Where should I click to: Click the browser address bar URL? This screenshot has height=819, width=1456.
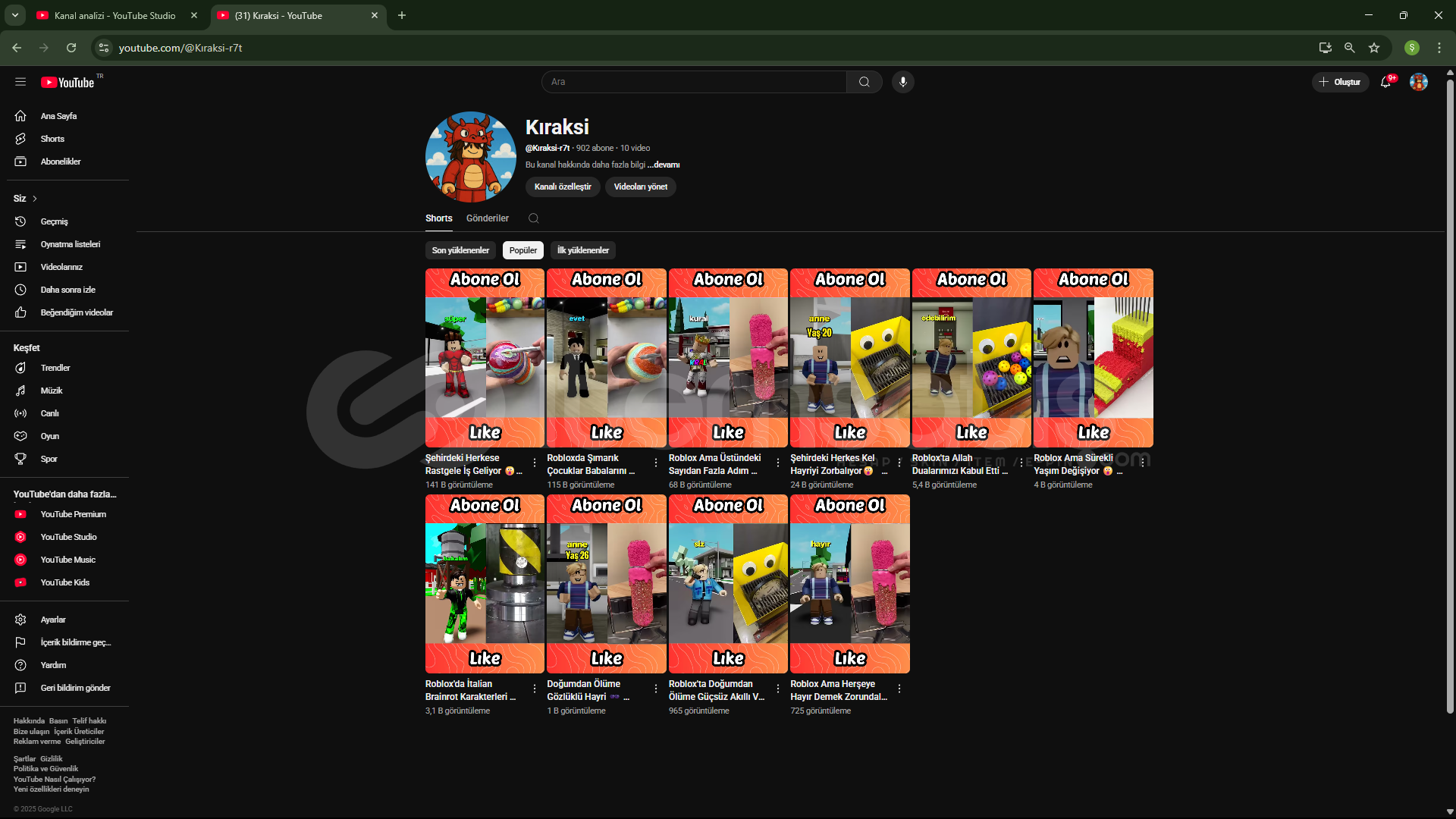[180, 48]
